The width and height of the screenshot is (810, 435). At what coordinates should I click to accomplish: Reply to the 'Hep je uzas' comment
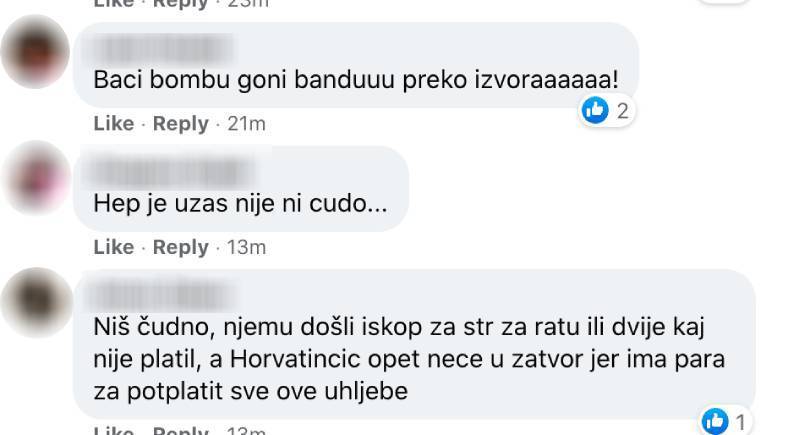click(181, 247)
